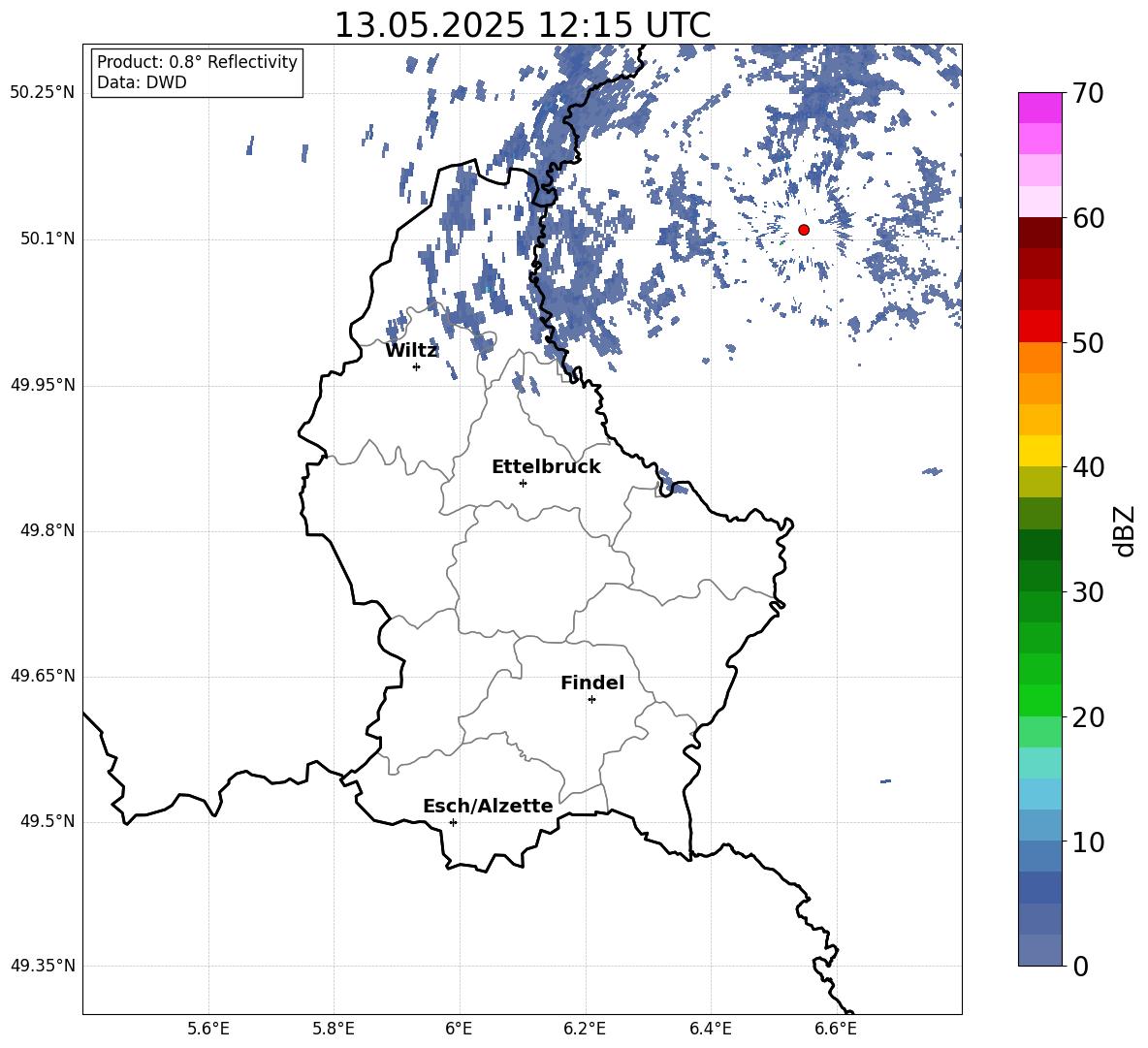Click the Data: DWD text
Screen dimensions: 1148x1048
(x=142, y=82)
